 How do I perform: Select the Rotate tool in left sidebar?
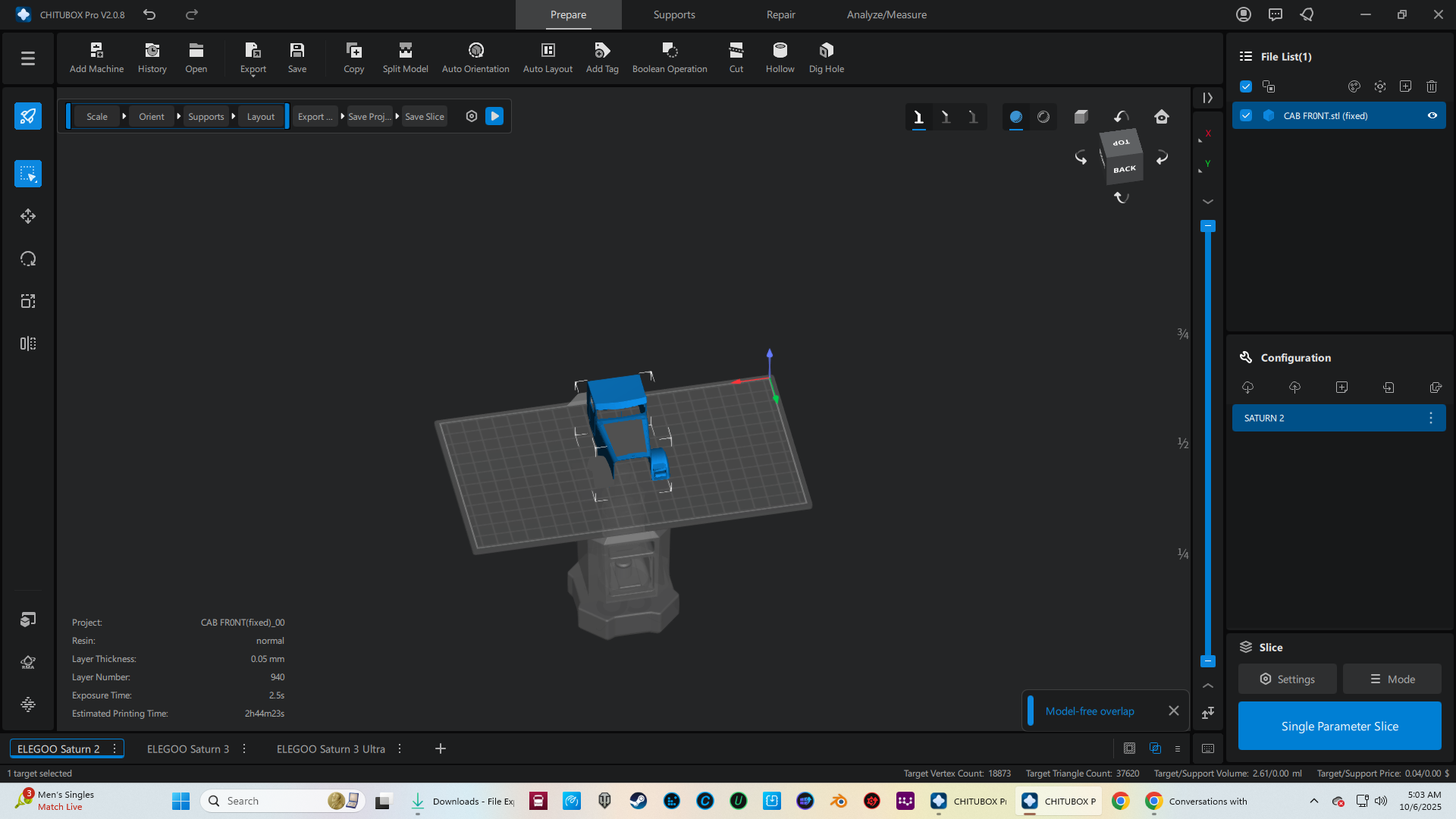click(x=28, y=259)
